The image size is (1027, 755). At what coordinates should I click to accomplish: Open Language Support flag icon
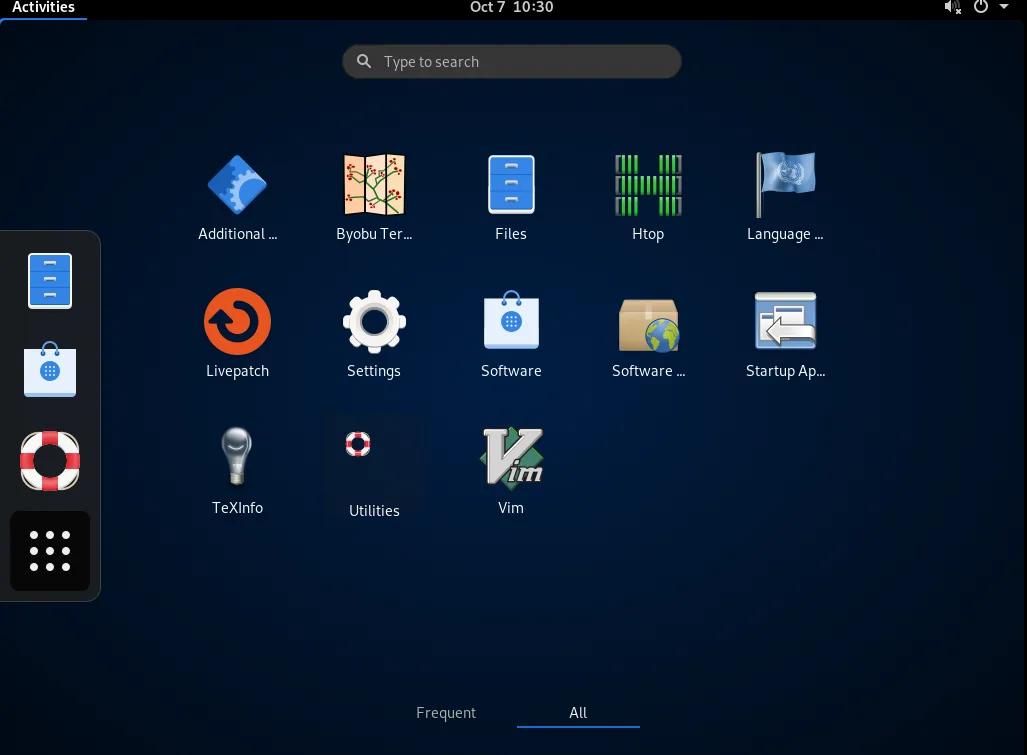pos(785,185)
